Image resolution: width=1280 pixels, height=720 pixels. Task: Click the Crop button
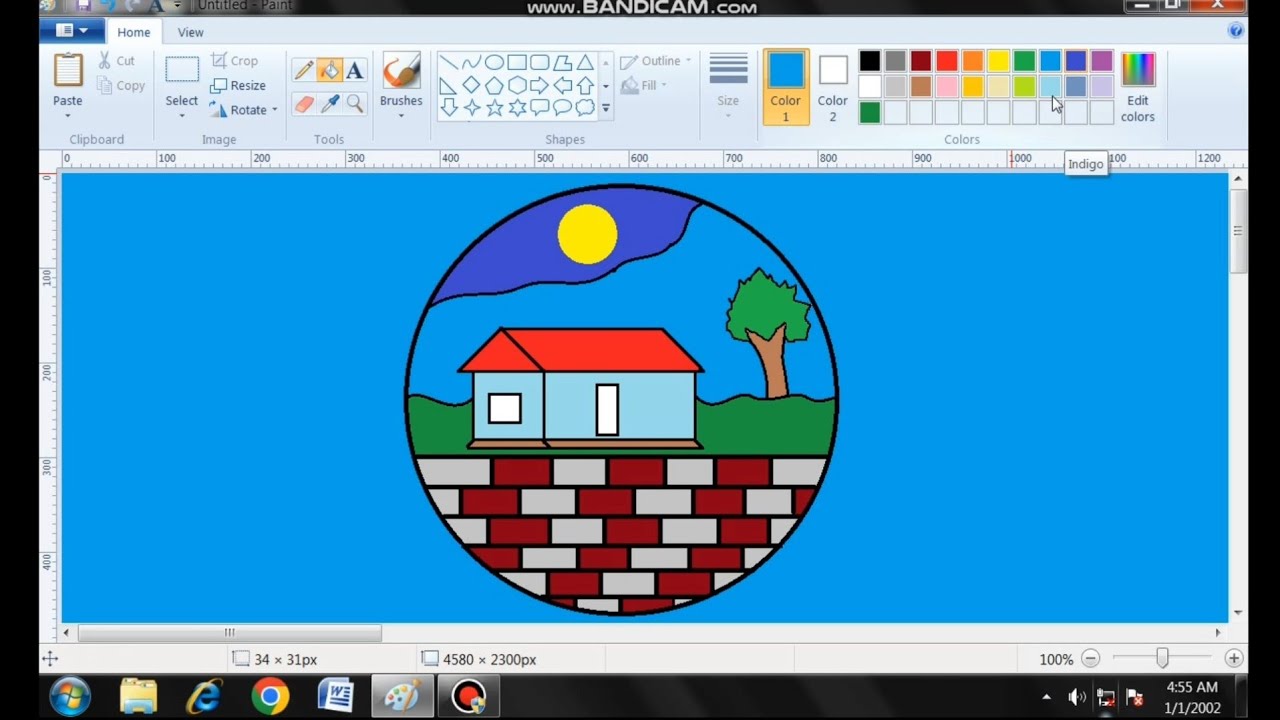tap(234, 61)
